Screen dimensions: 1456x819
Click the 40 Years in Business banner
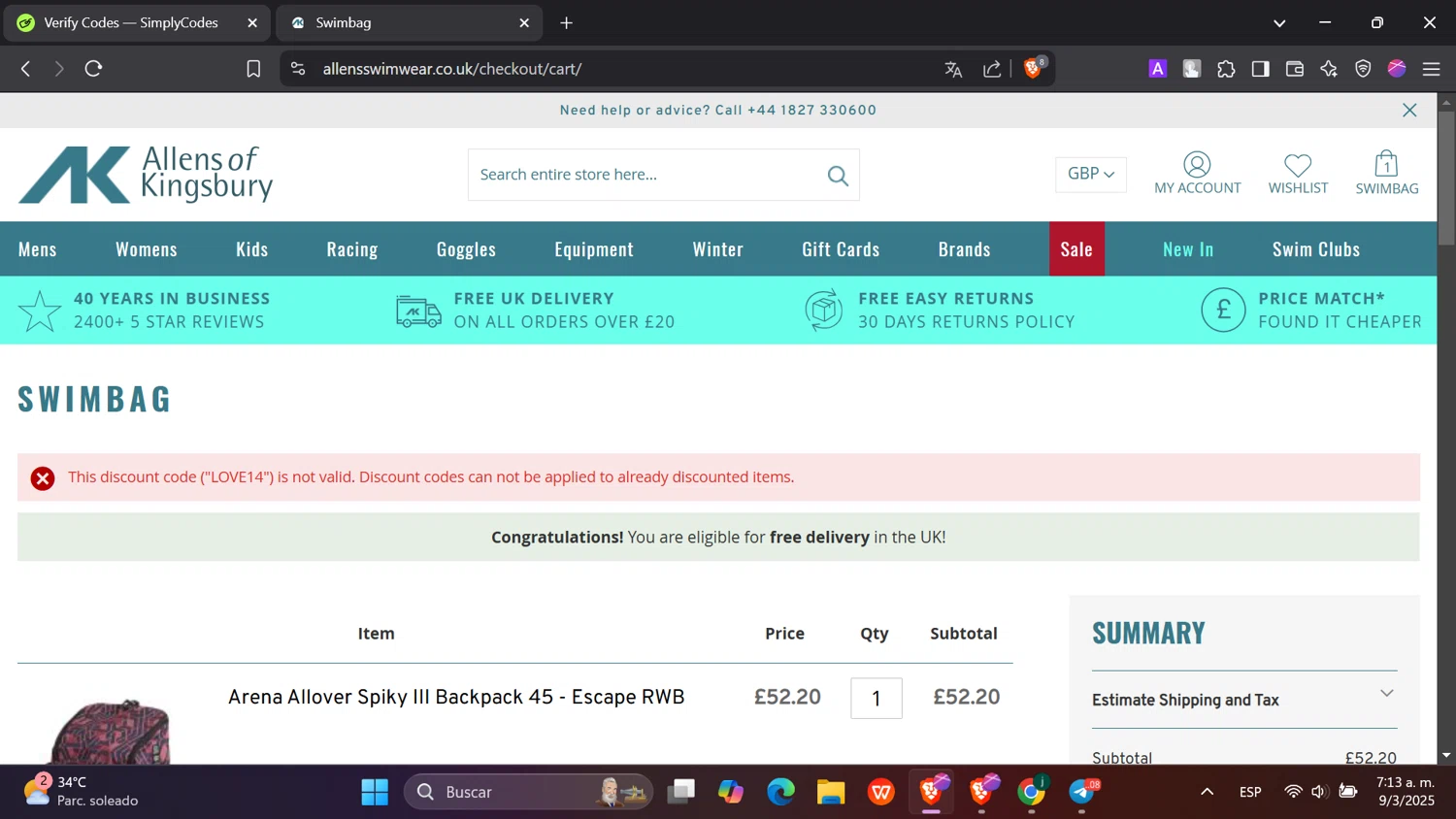[144, 311]
